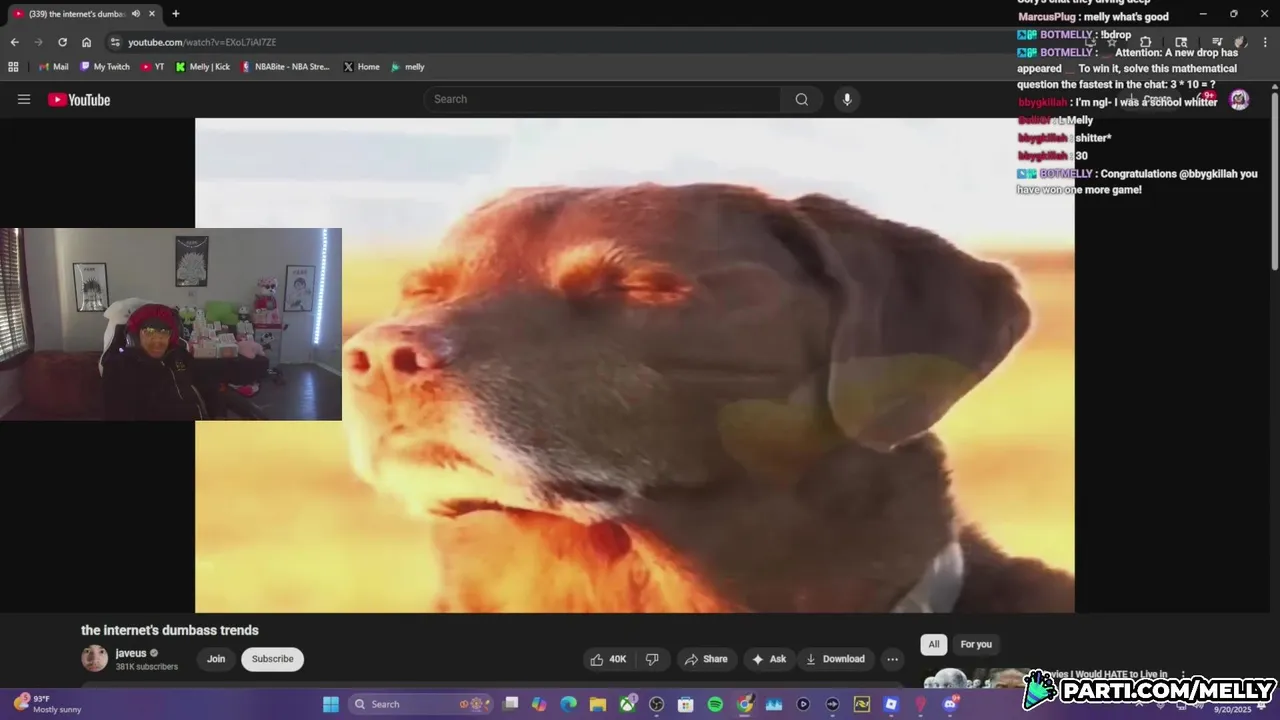This screenshot has width=1280, height=720.
Task: Click the address bar URL
Action: pos(202,42)
